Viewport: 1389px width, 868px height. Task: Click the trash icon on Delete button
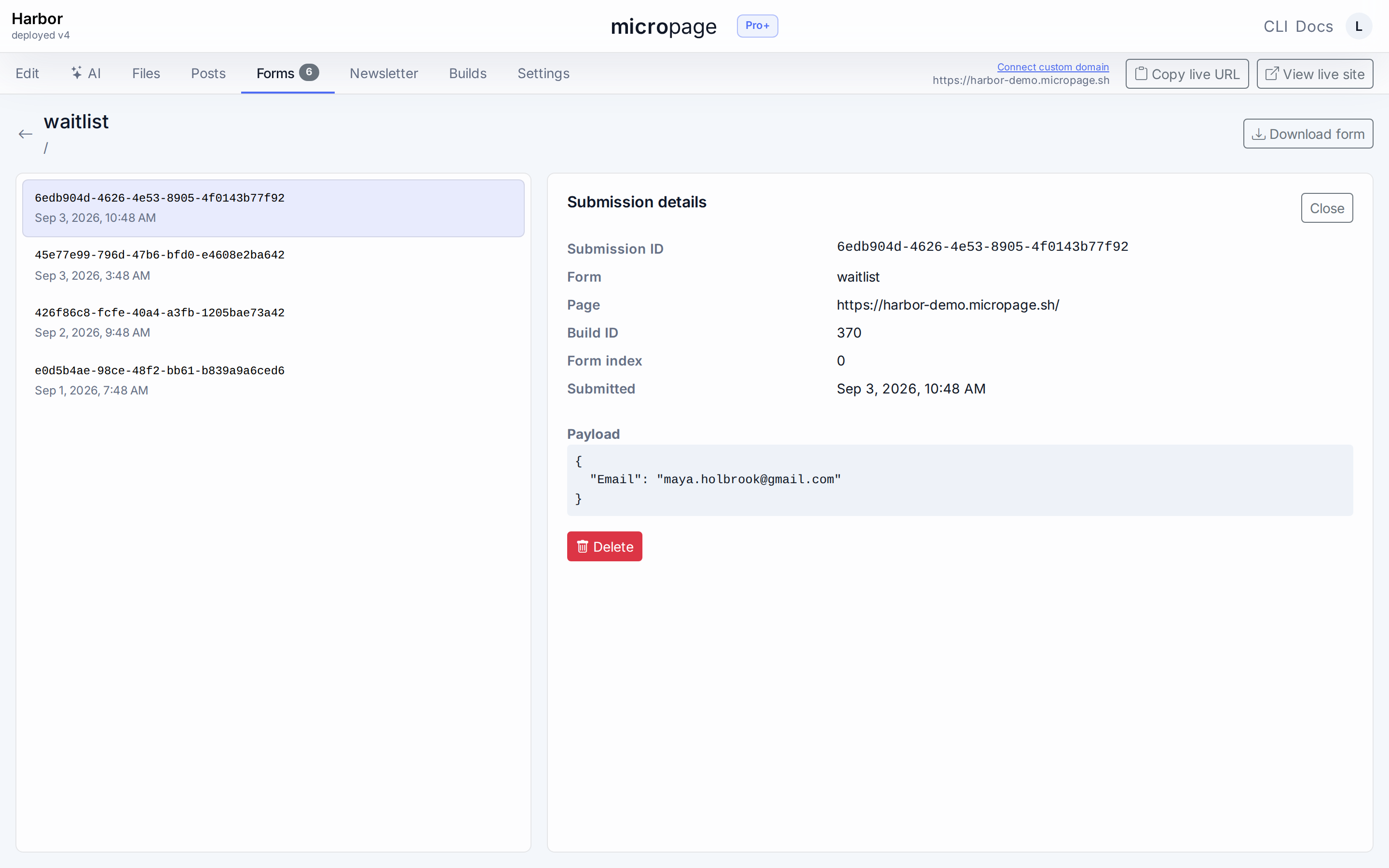coord(583,546)
